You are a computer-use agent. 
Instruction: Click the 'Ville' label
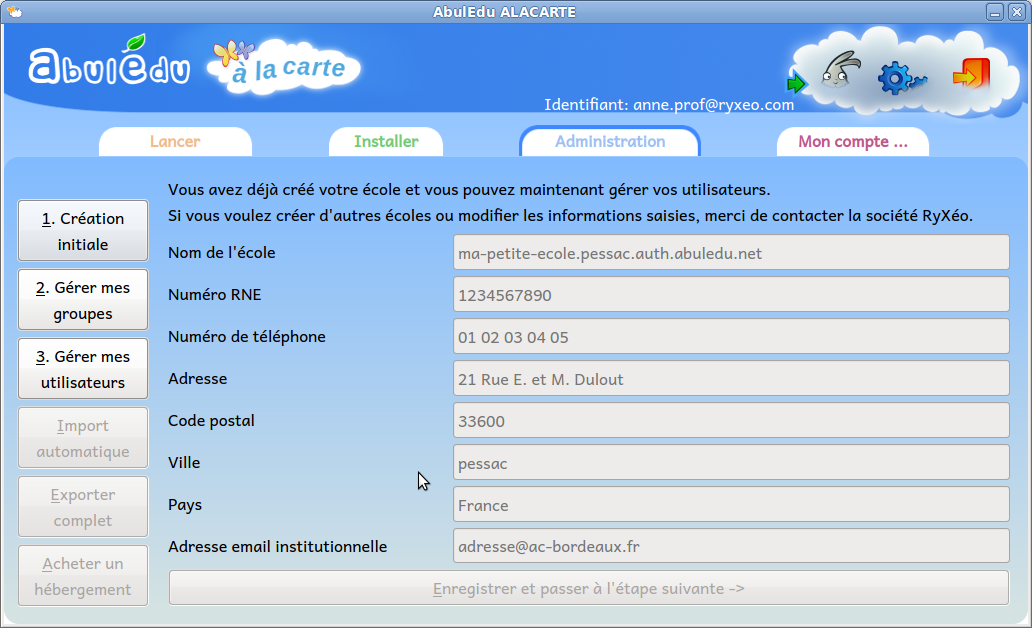click(184, 463)
